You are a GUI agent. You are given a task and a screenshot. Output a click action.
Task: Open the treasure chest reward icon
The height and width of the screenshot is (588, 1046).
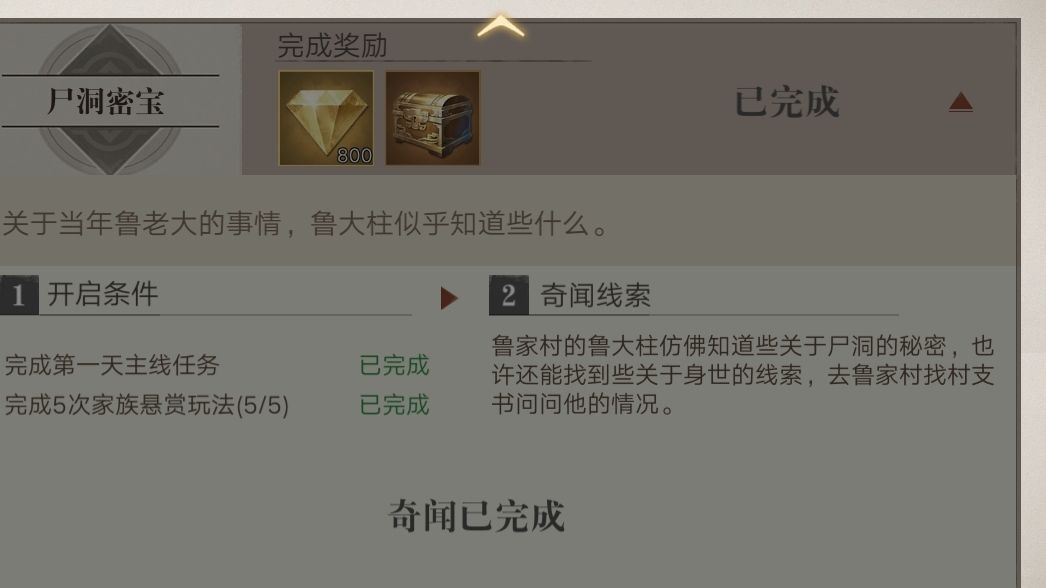(432, 118)
